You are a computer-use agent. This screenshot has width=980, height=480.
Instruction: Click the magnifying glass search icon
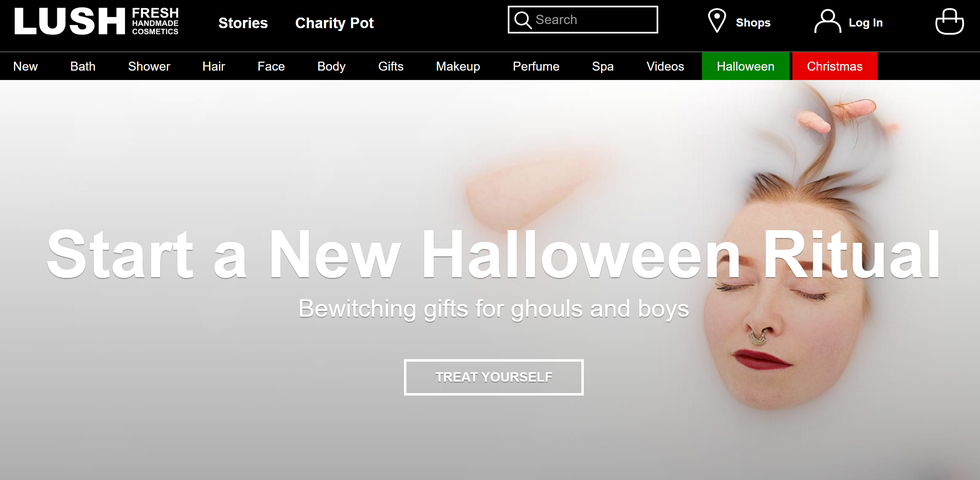click(522, 20)
